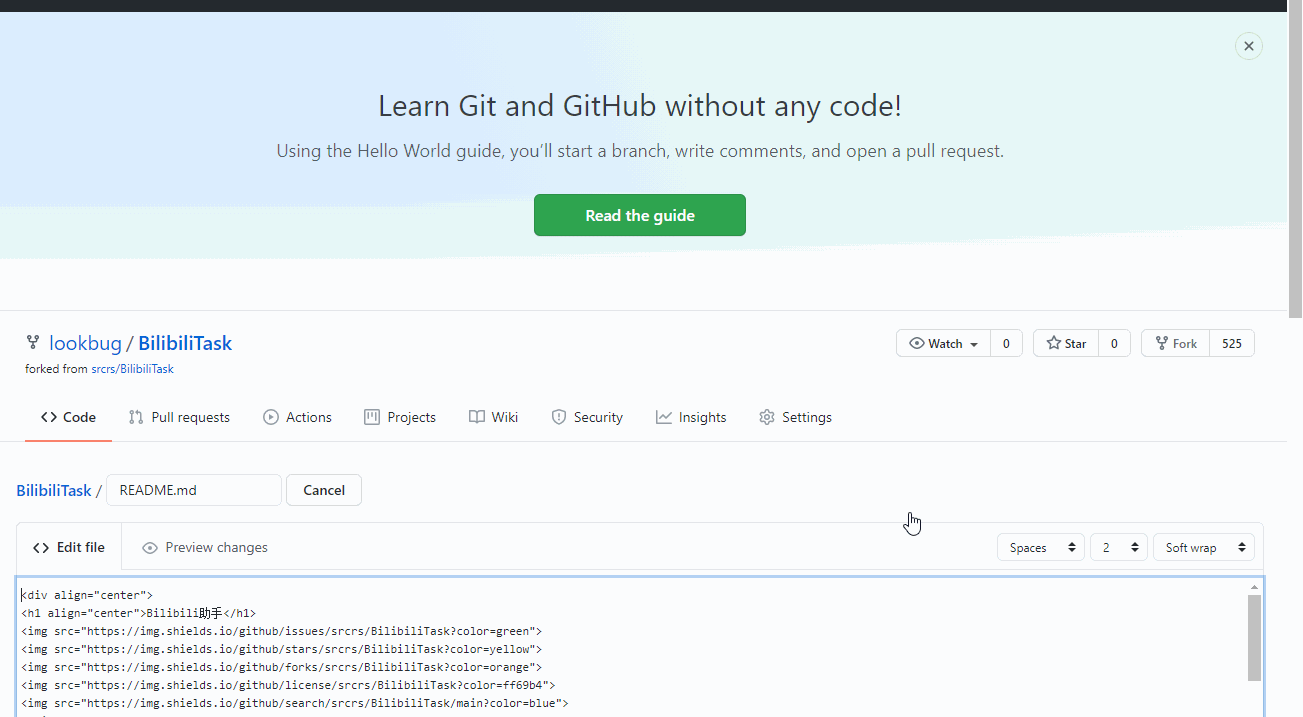Click the README.md filename input field
1303x717 pixels.
coord(194,490)
